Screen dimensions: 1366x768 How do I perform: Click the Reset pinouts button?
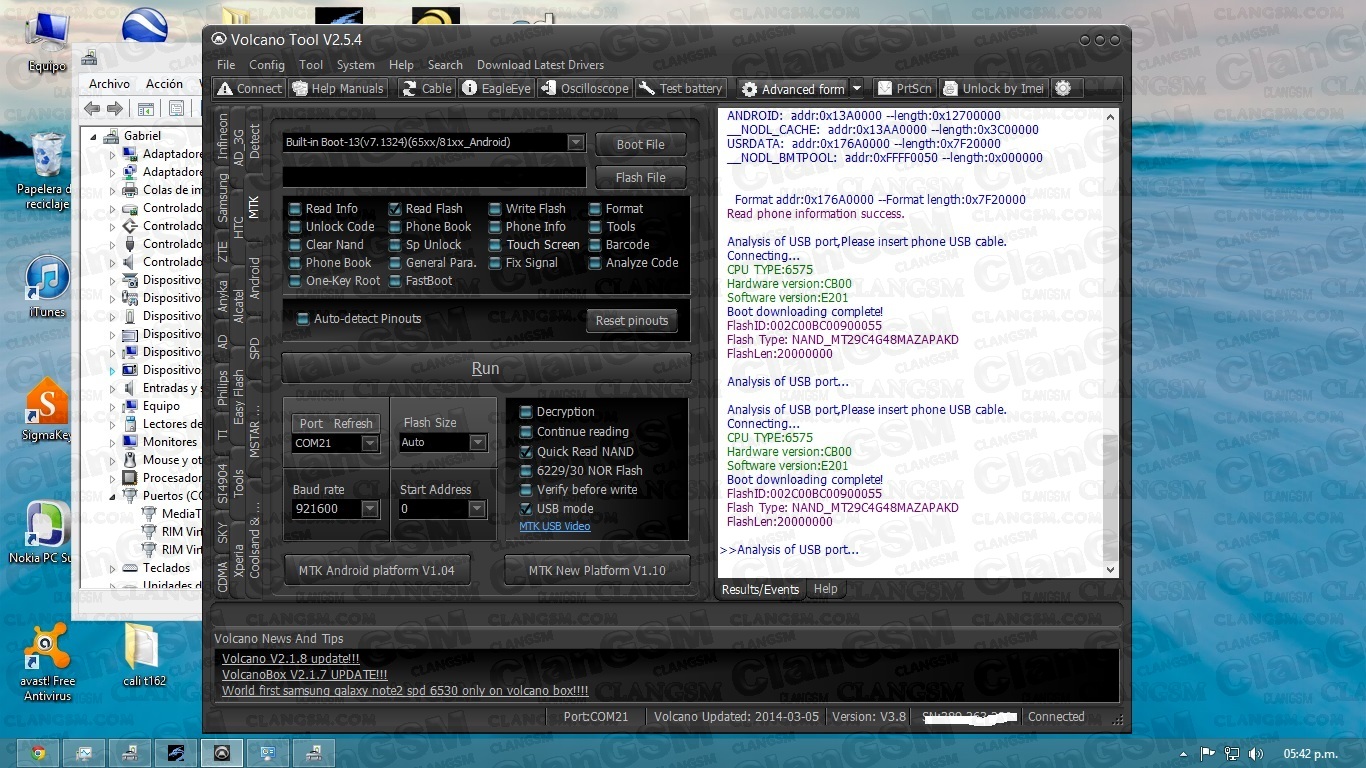(631, 321)
